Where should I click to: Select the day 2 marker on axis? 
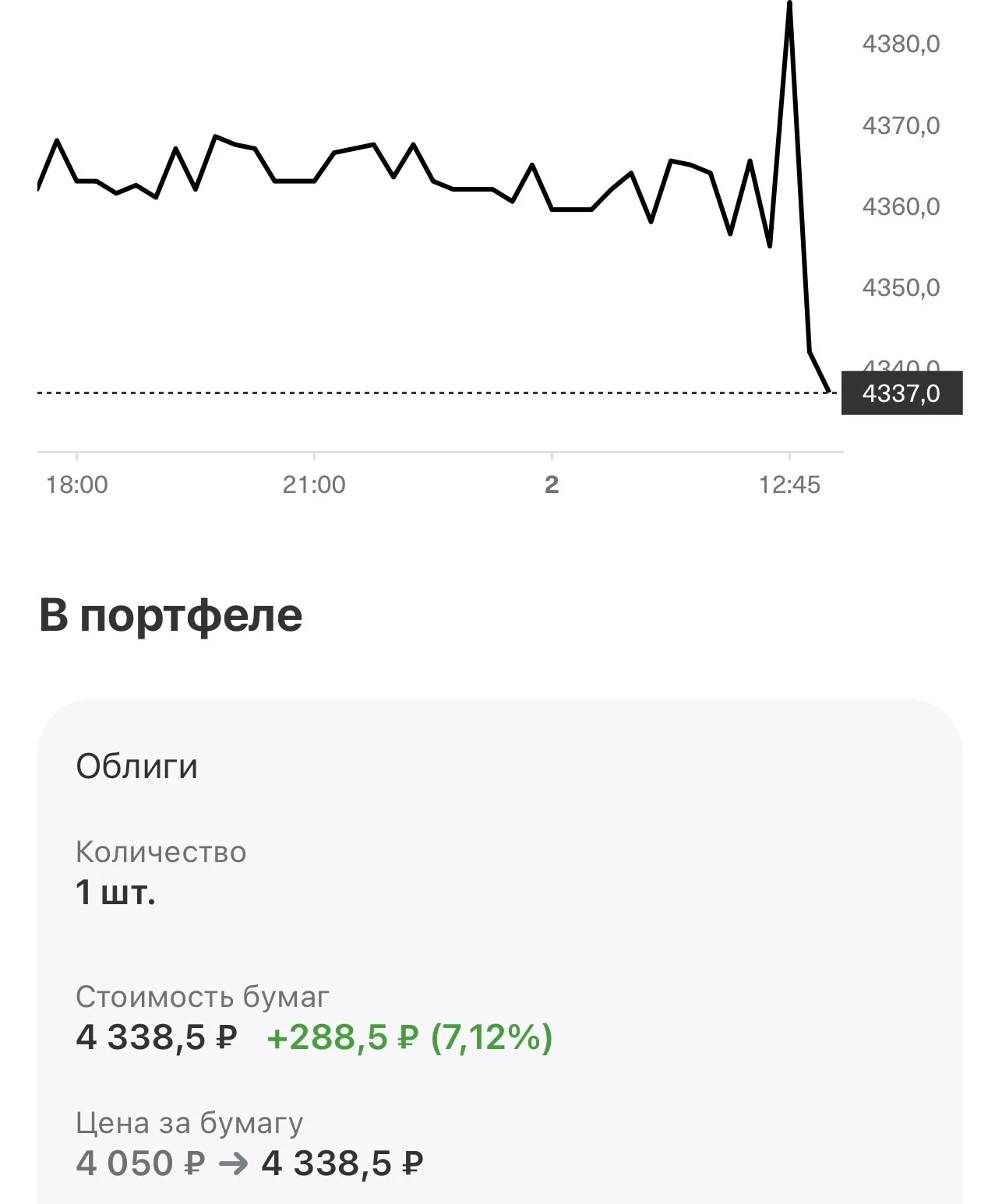point(552,484)
